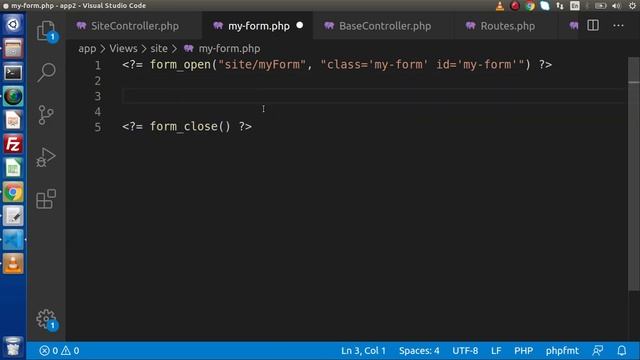Open the Ubuntu Dash home icon
The height and width of the screenshot is (360, 640).
[13, 24]
